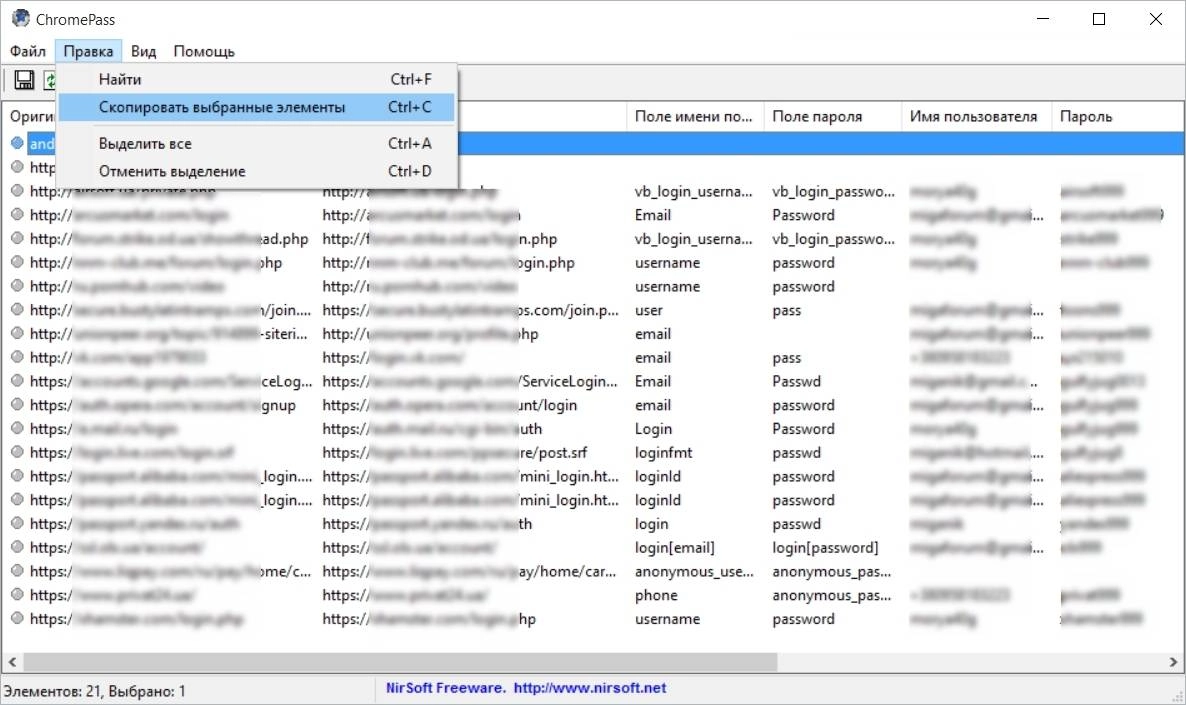Click globe icon of the login[email] row
This screenshot has width=1186, height=705.
click(x=17, y=547)
